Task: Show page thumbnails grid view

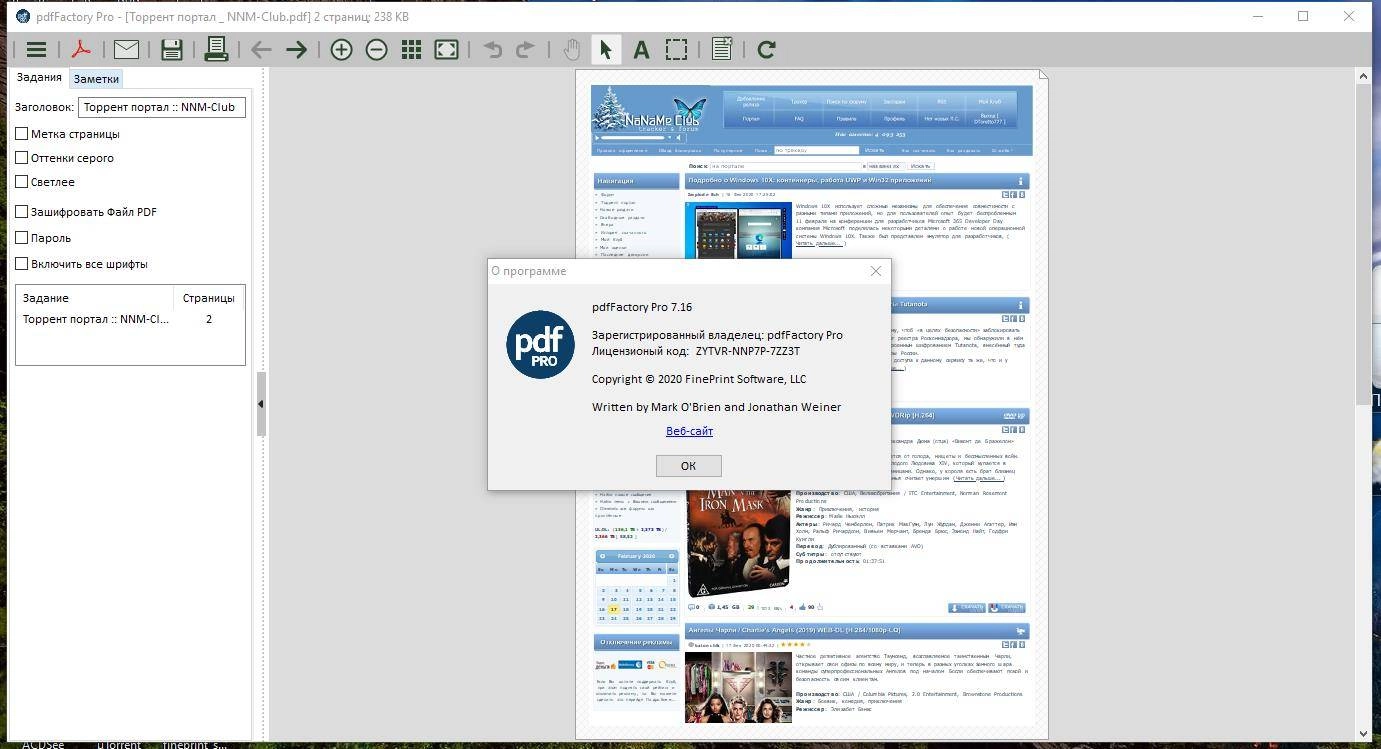Action: click(x=411, y=49)
